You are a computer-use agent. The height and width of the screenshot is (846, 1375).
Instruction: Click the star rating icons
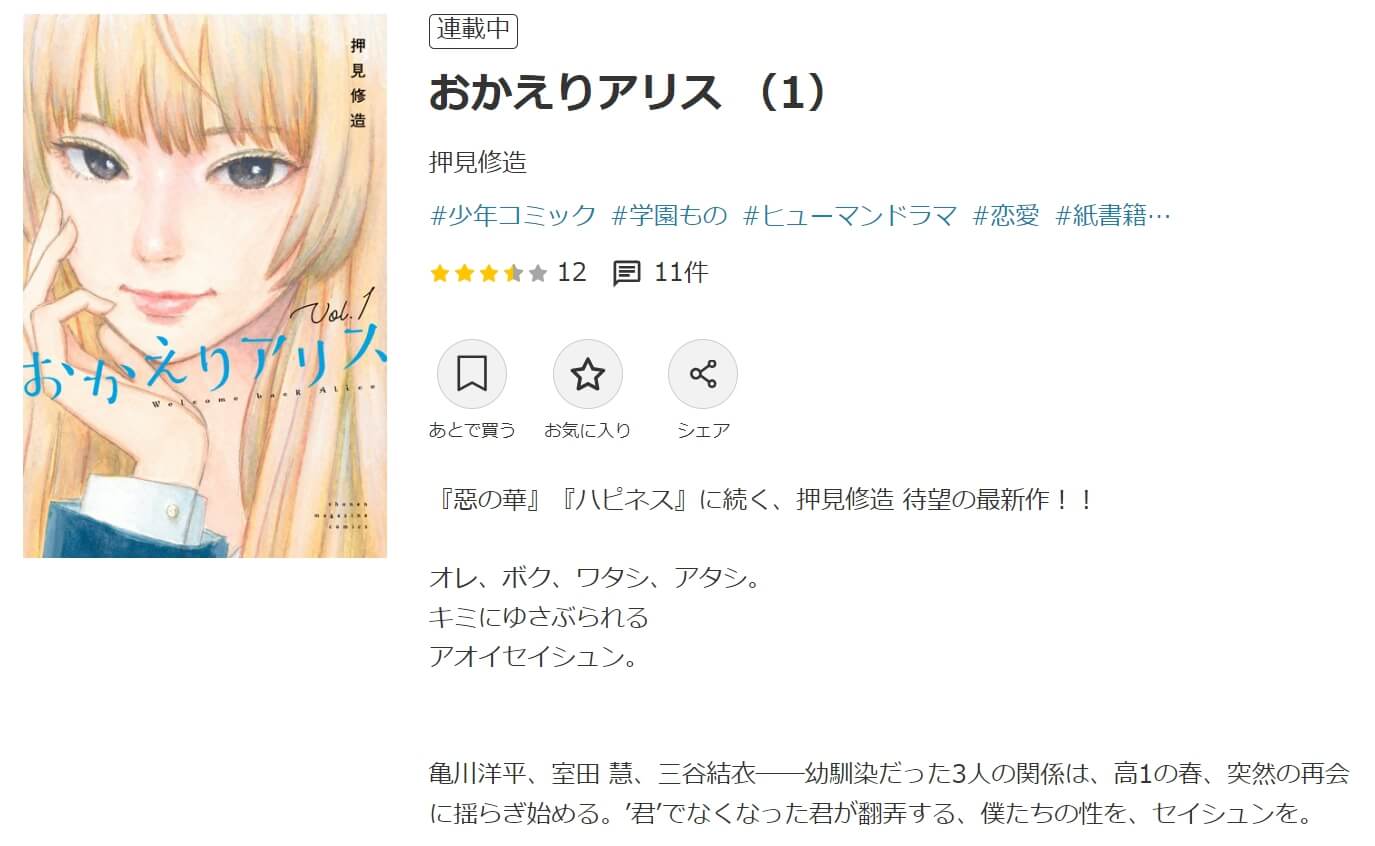pos(489,273)
